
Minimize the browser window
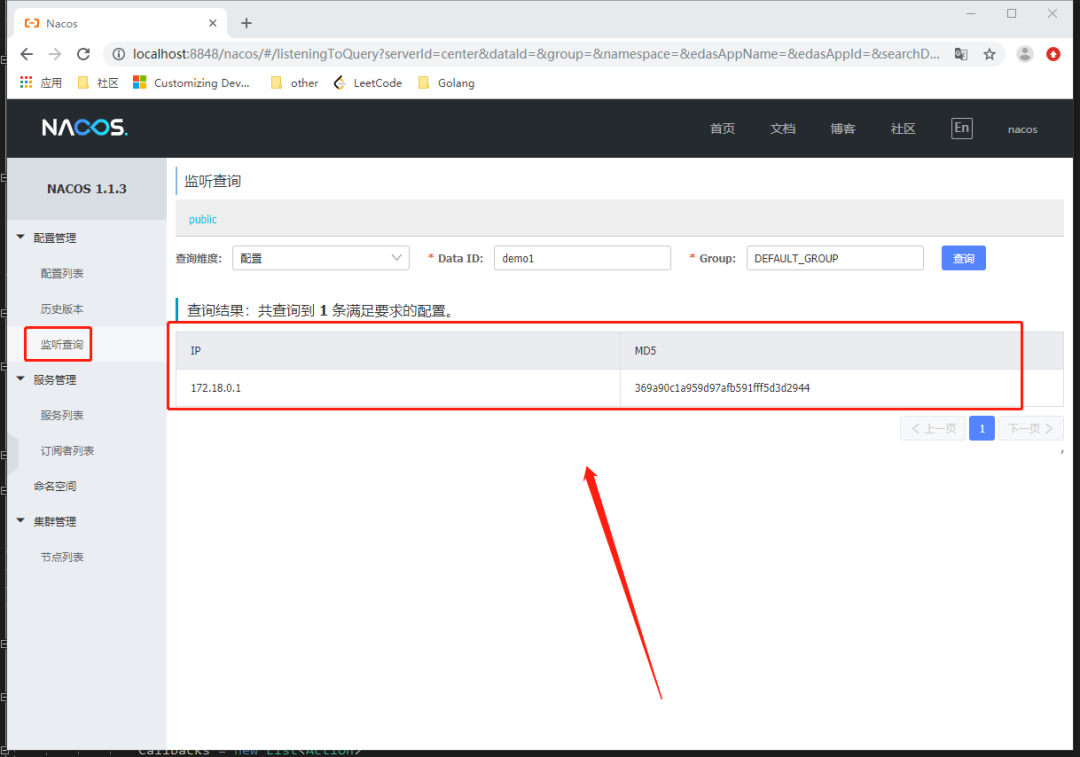point(971,14)
